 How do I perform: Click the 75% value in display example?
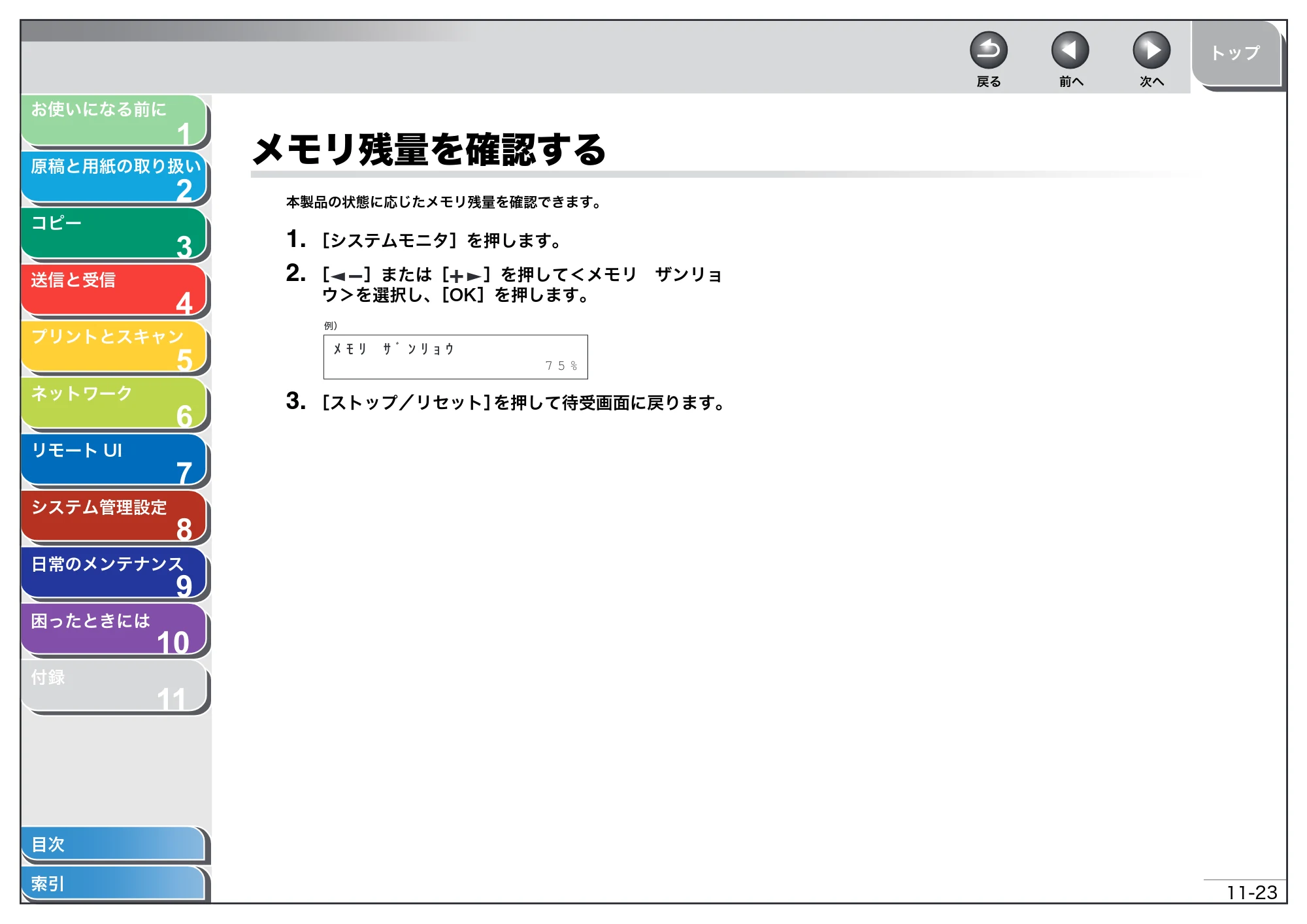pyautogui.click(x=561, y=366)
